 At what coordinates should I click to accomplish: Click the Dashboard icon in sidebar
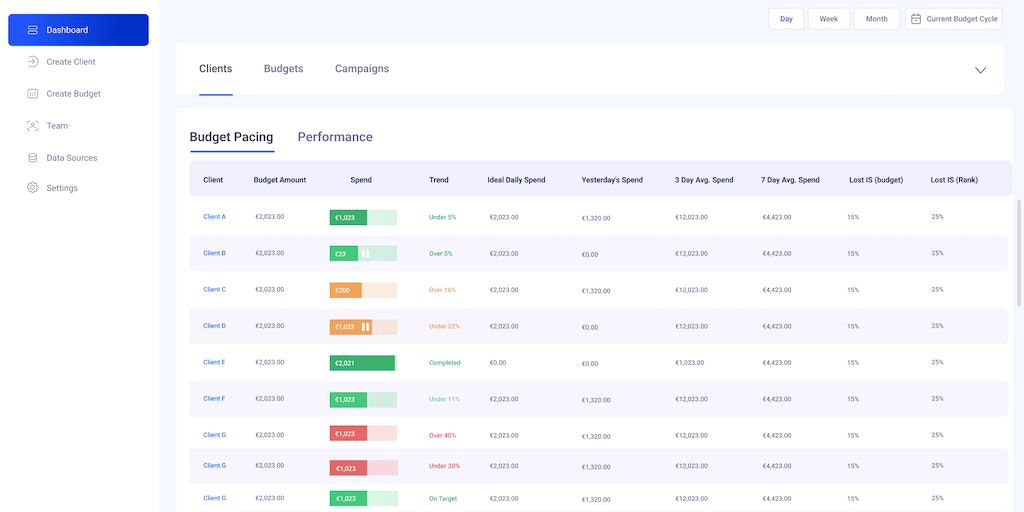(33, 30)
